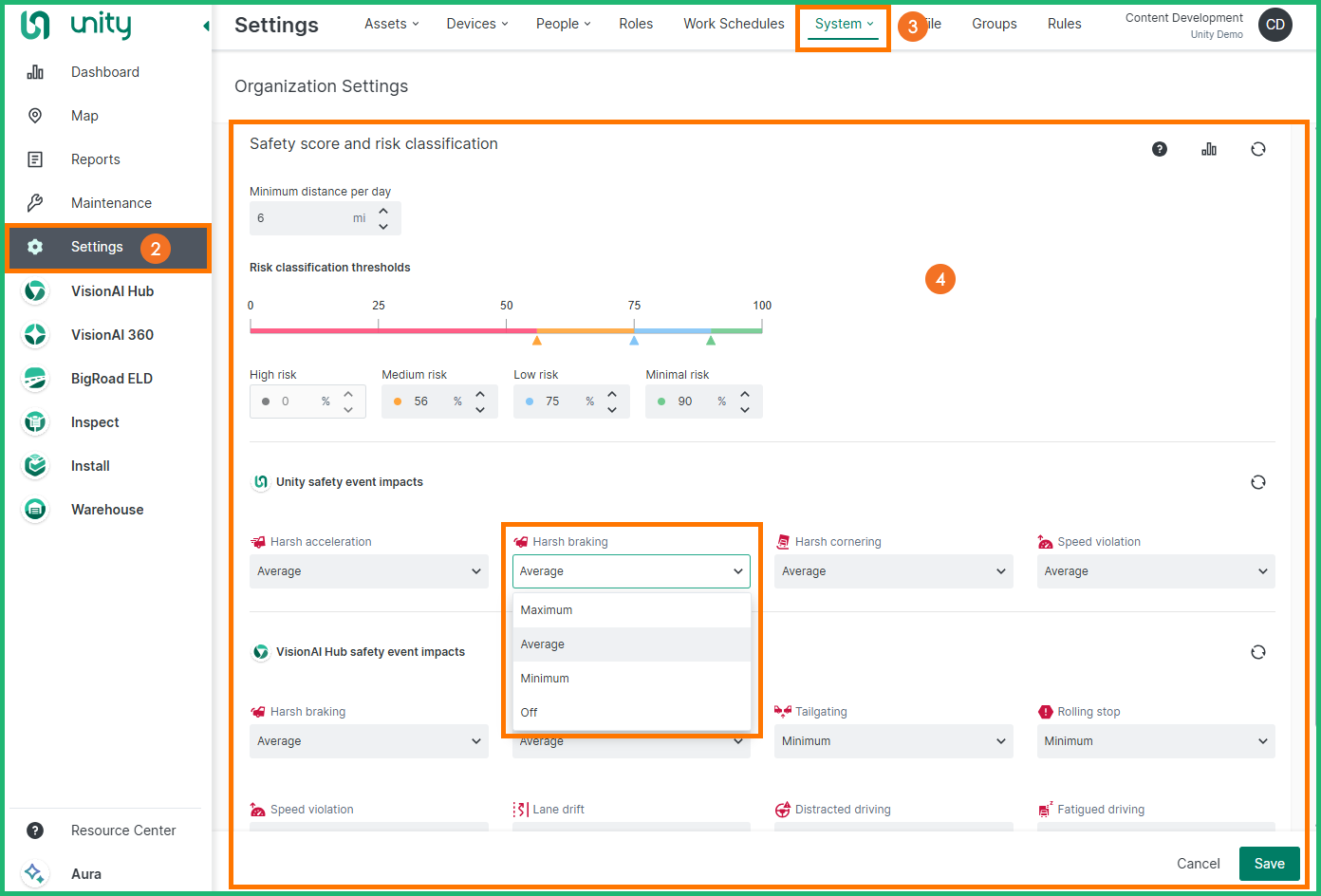
Task: Collapse the left sidebar arrow
Action: [x=206, y=26]
